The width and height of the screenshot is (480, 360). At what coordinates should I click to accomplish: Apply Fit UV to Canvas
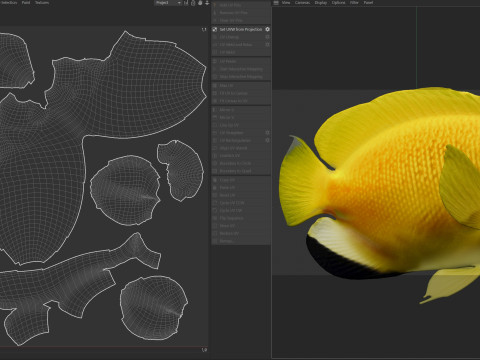point(241,93)
